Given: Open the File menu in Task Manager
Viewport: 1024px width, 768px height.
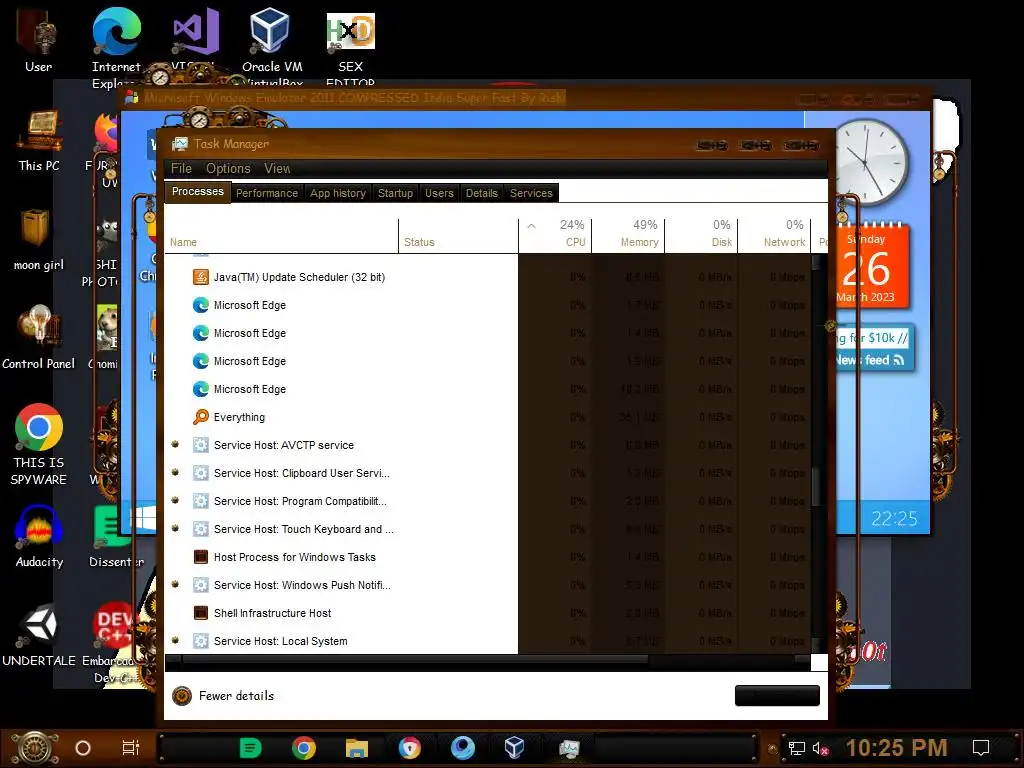Looking at the screenshot, I should pyautogui.click(x=181, y=168).
